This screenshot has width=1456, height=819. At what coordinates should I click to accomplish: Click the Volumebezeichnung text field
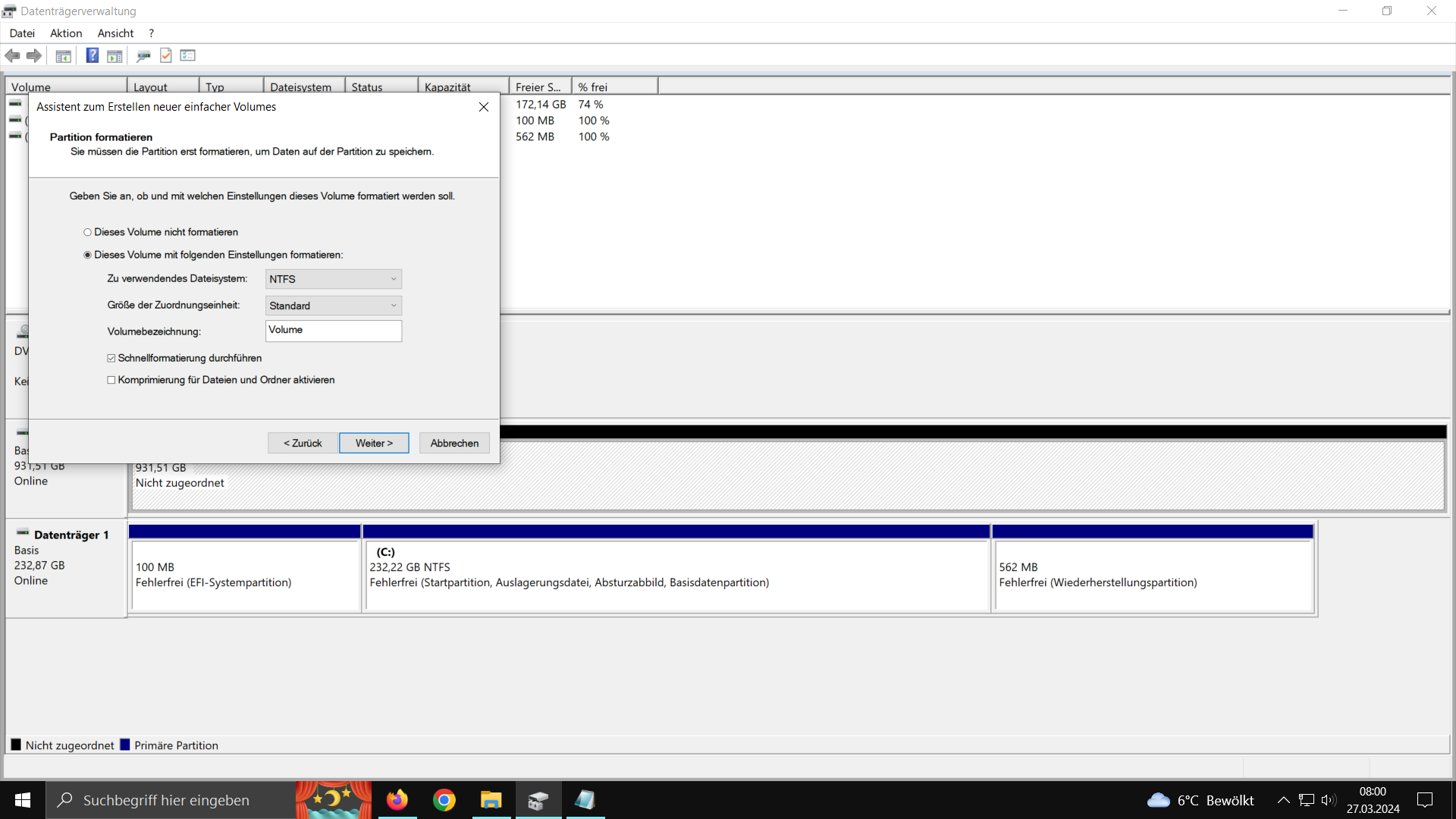click(x=333, y=331)
